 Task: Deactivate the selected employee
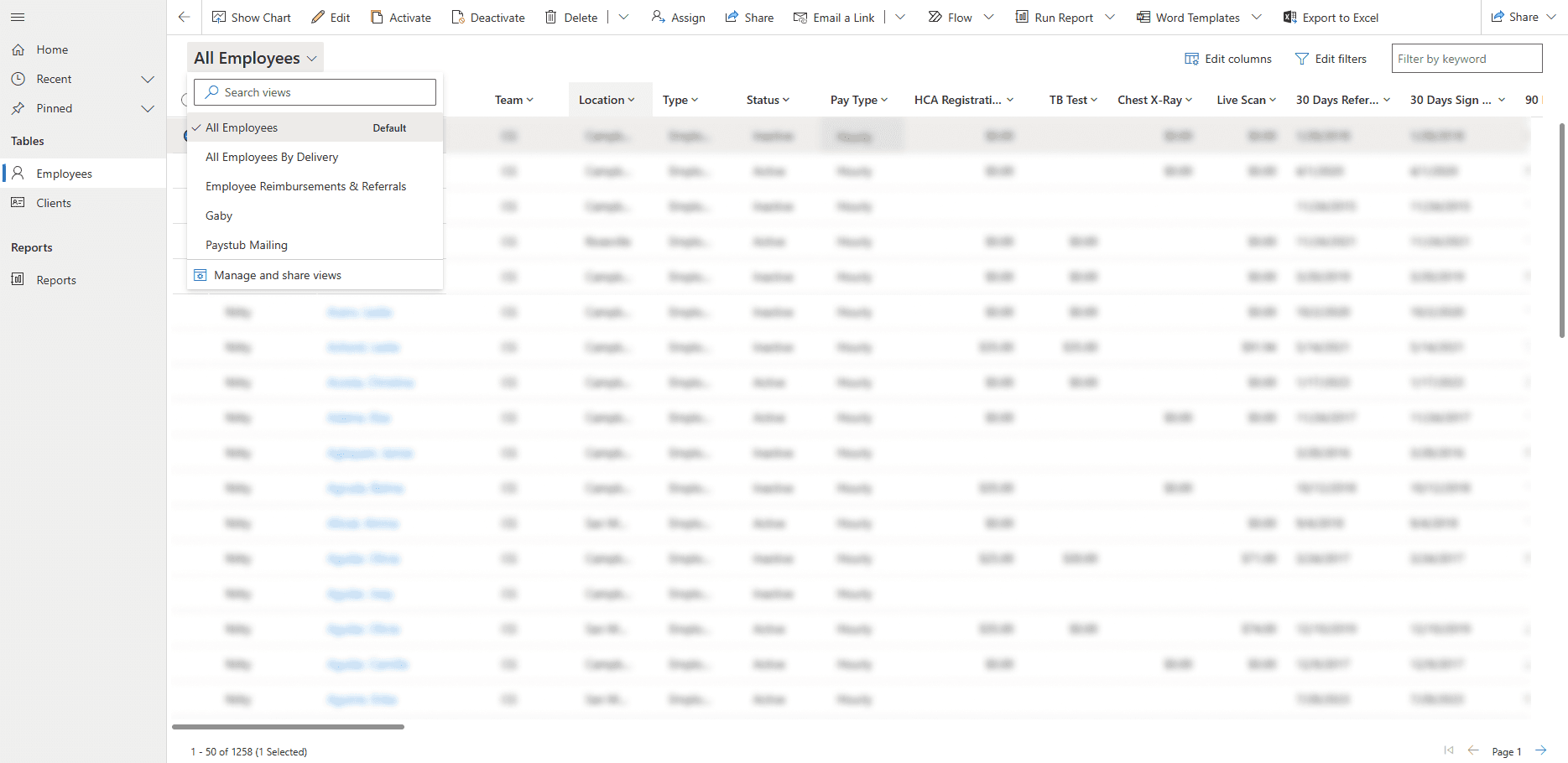(x=487, y=17)
